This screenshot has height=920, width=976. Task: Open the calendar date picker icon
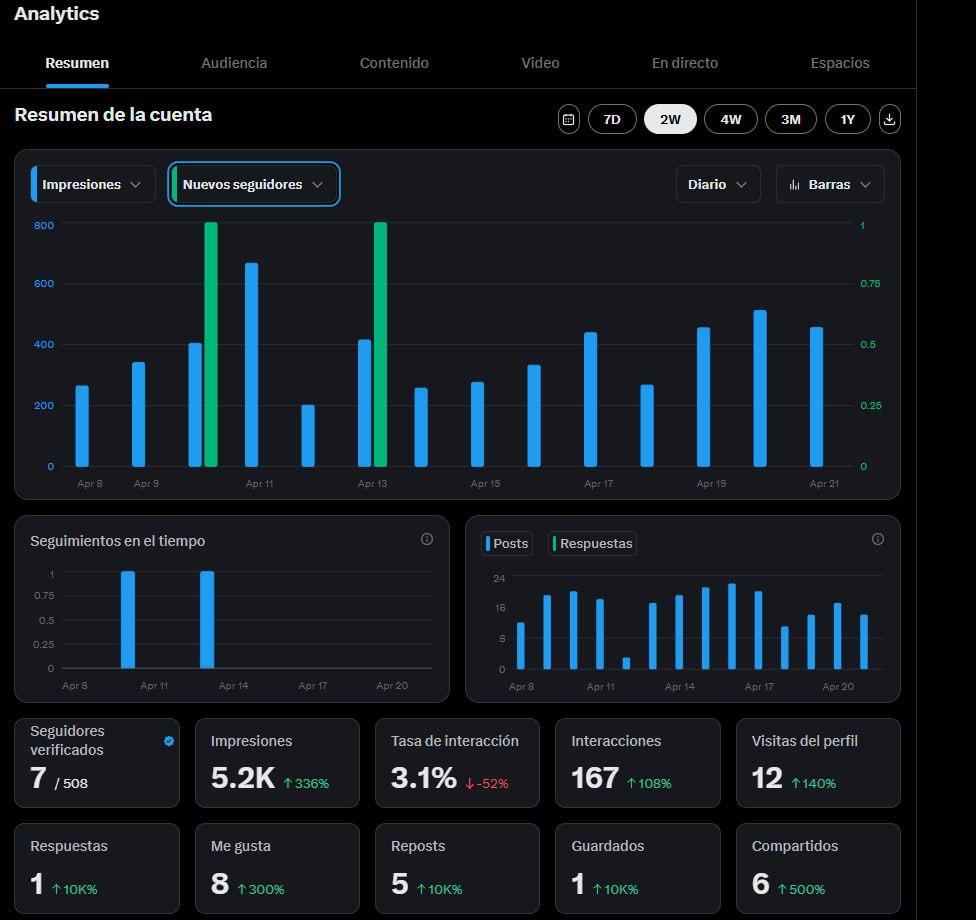pos(568,120)
